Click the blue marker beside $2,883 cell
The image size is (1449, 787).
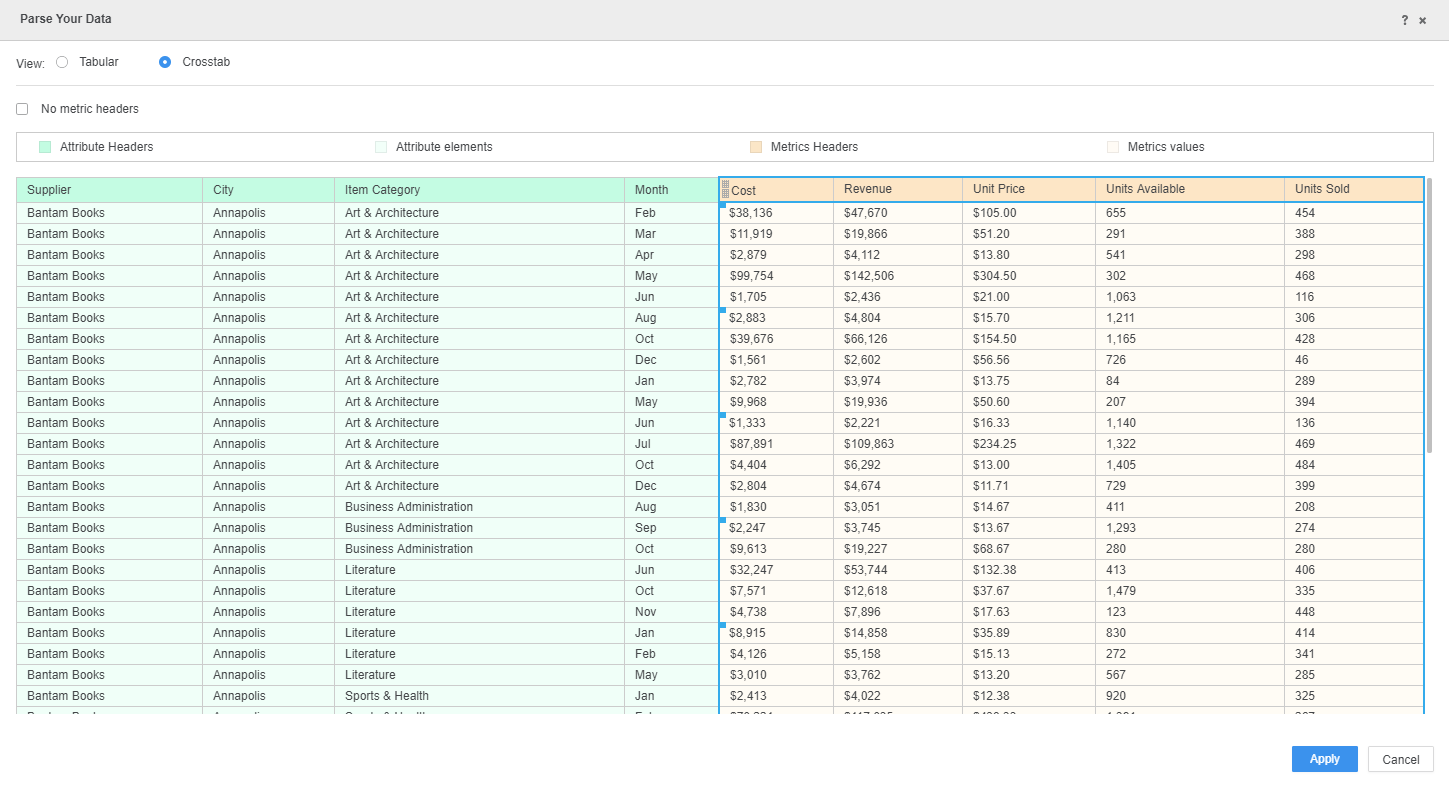(723, 311)
